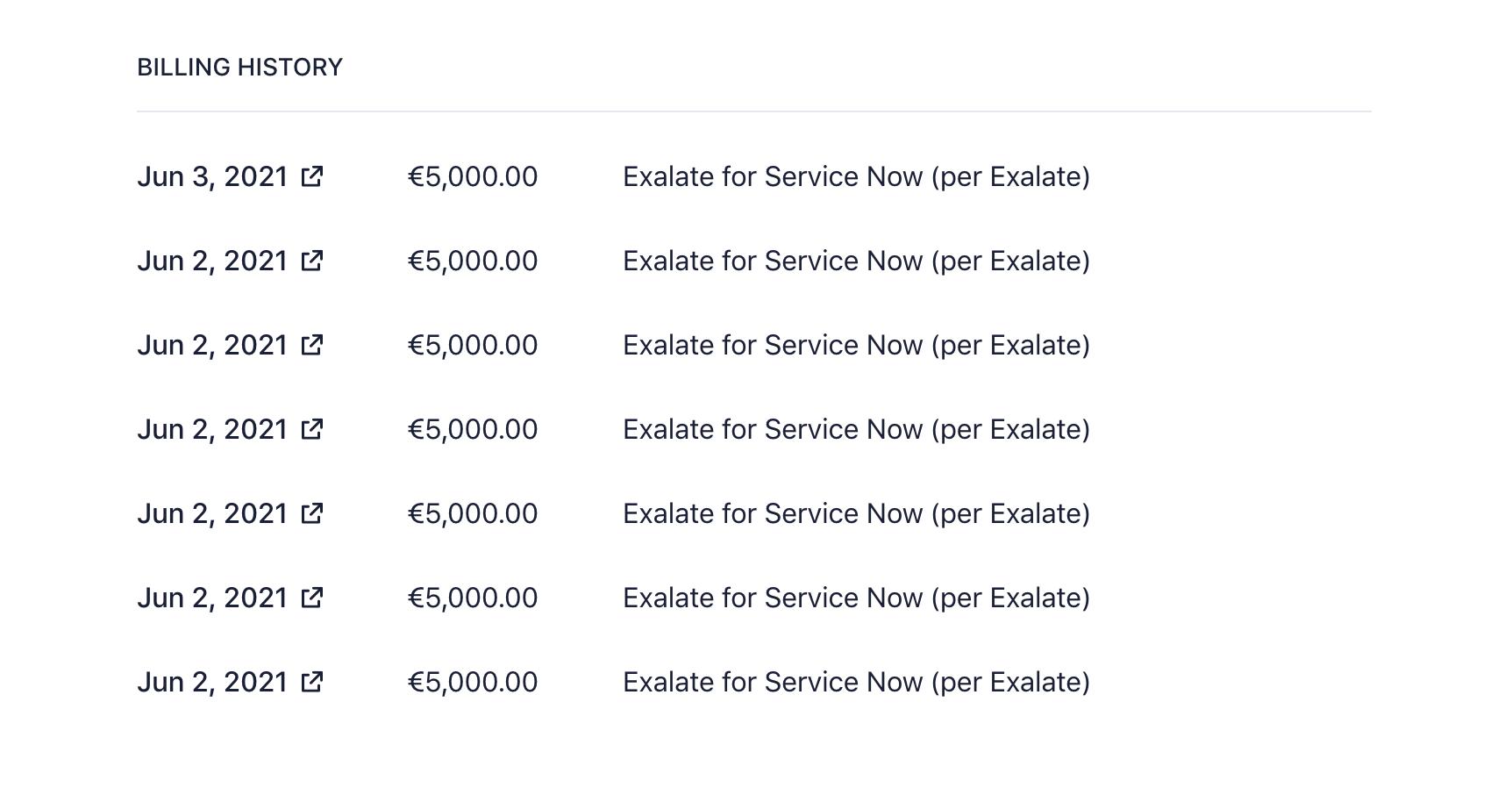Click external link icon in last billing row

(312, 682)
